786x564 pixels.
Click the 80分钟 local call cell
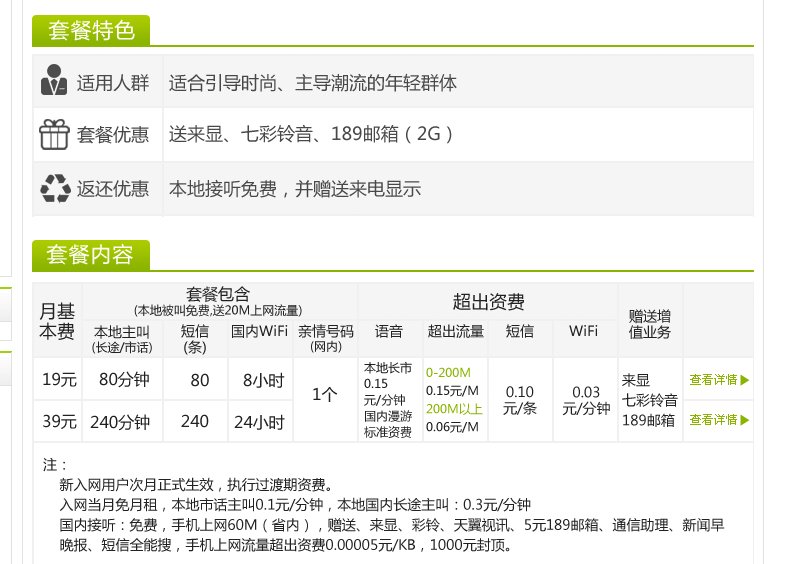(x=123, y=380)
